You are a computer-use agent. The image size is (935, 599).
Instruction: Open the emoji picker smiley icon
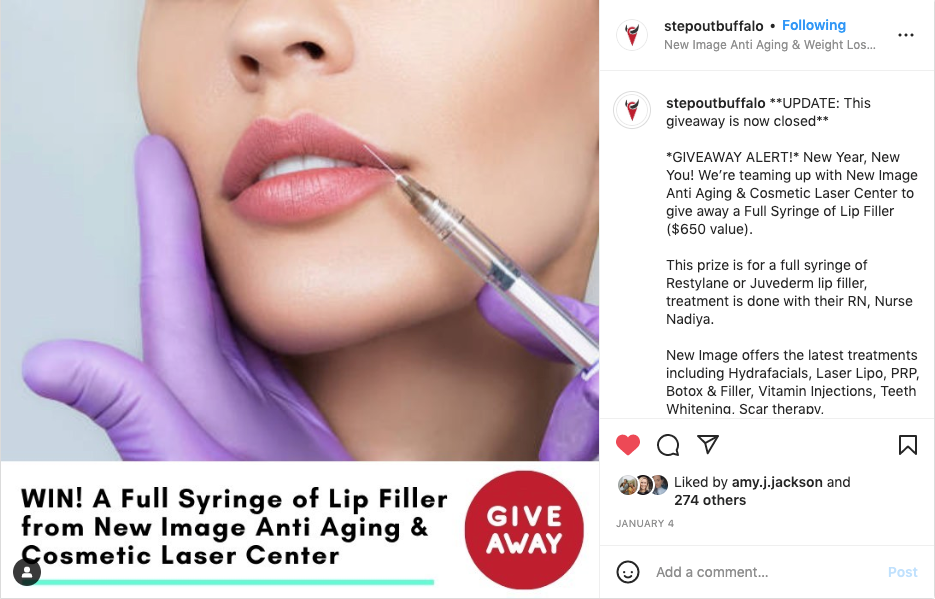pyautogui.click(x=628, y=572)
